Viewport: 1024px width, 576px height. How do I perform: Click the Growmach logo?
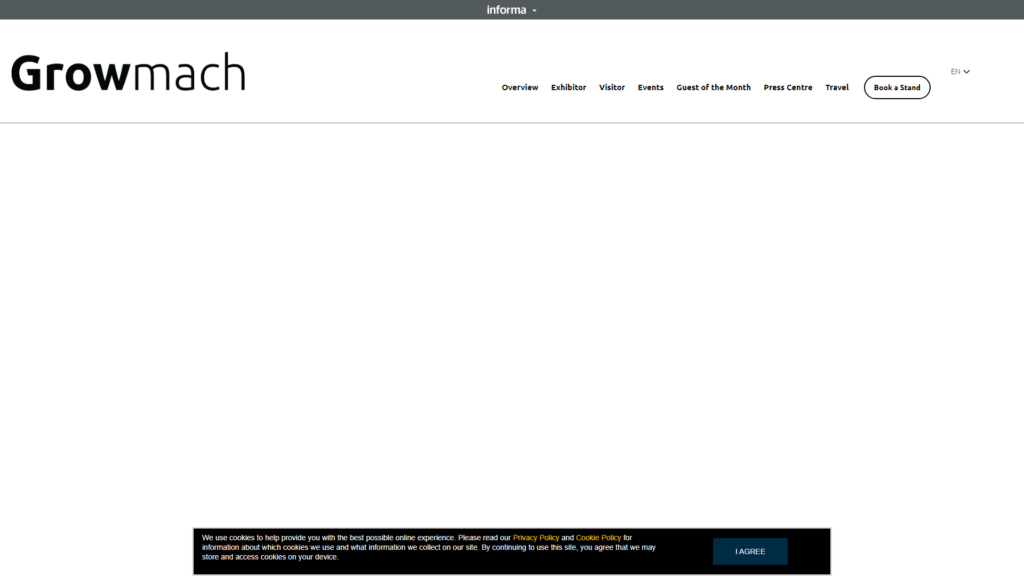(129, 72)
